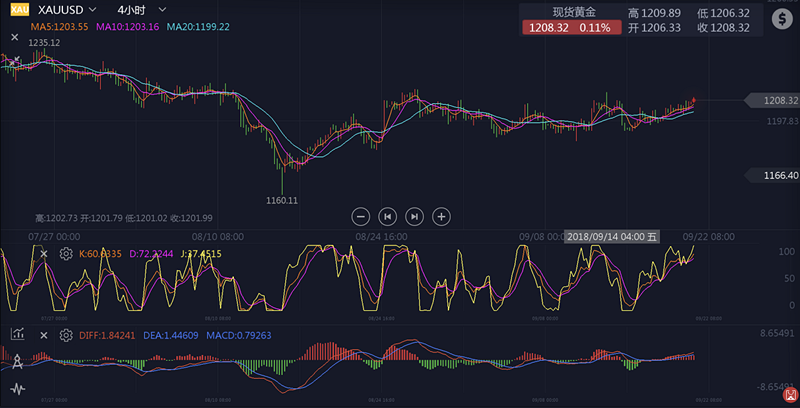
Task: Hide the moving average overlay
Action: pyautogui.click(x=14, y=37)
